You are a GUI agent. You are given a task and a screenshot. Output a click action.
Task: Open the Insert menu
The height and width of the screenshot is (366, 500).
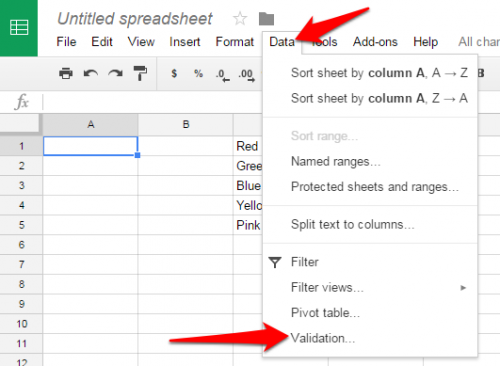tap(185, 42)
